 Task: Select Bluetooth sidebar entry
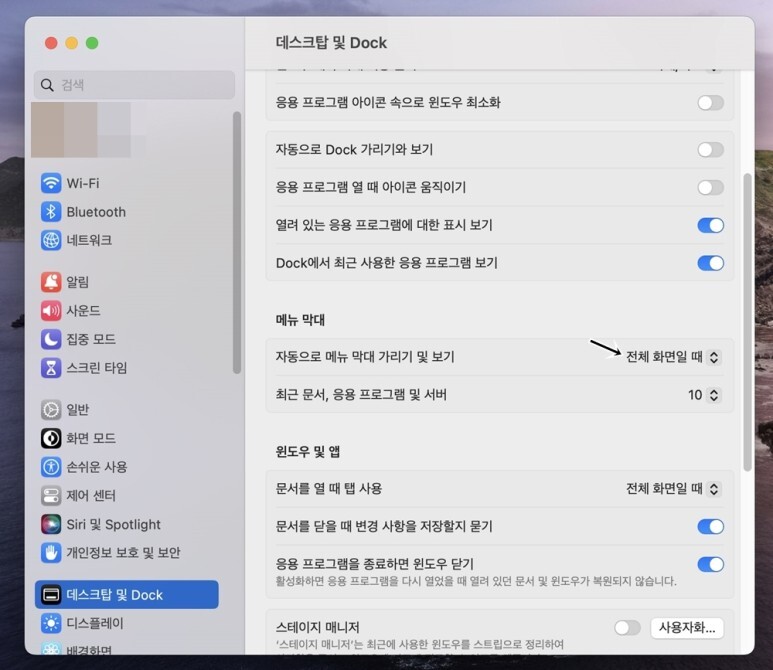96,212
